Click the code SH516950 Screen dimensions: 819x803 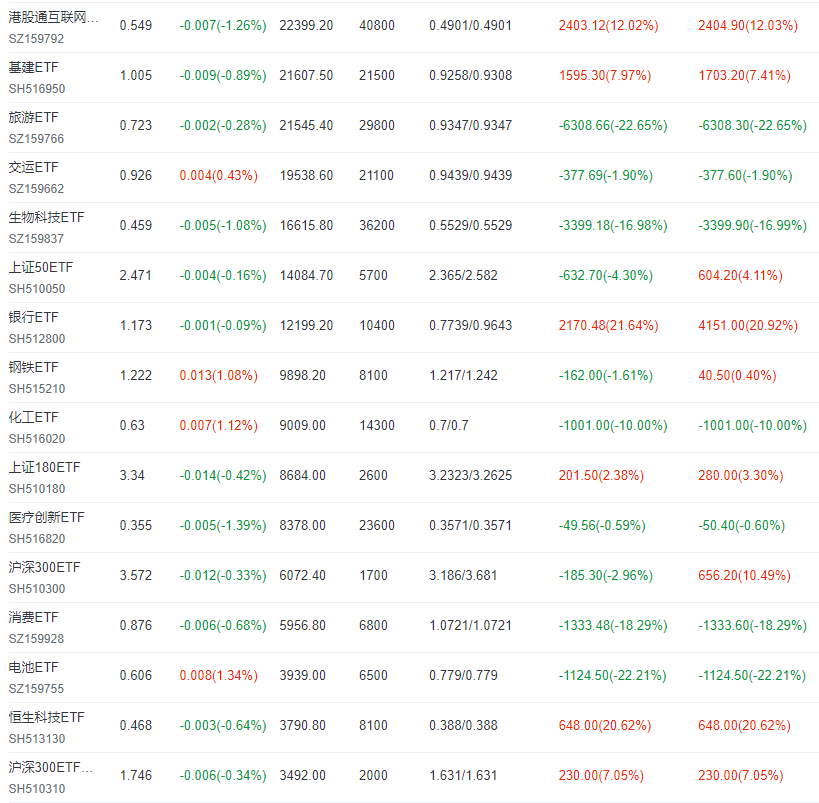(37, 89)
